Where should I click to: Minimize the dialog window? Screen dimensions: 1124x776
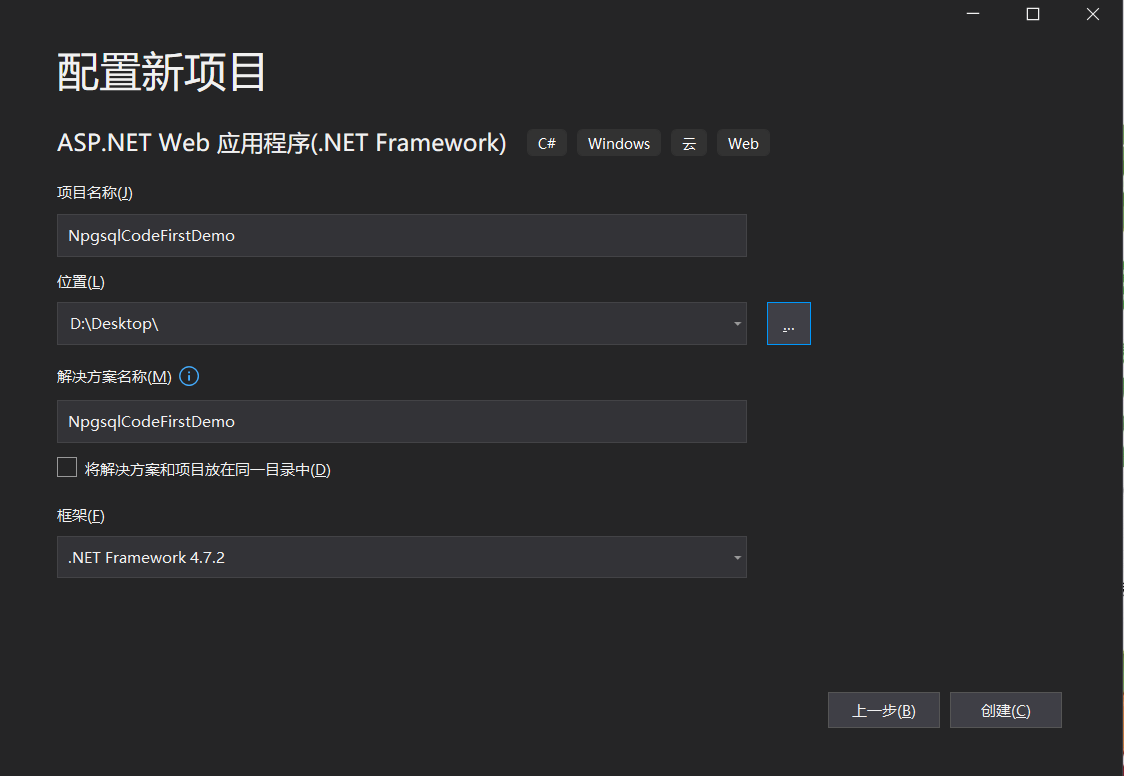[973, 14]
